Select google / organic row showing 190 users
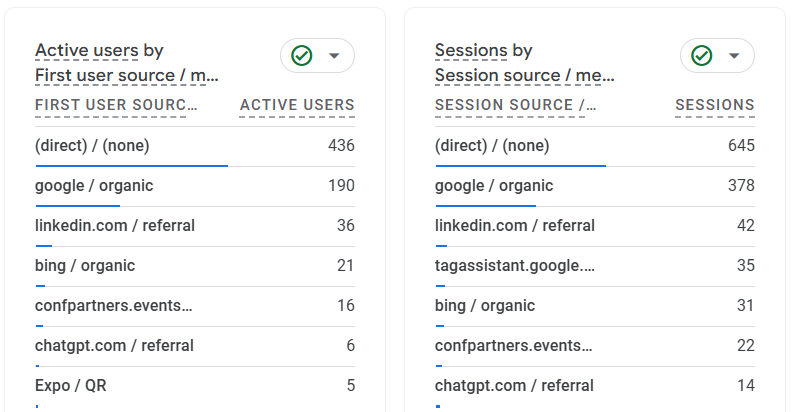This screenshot has width=792, height=412. coord(94,186)
